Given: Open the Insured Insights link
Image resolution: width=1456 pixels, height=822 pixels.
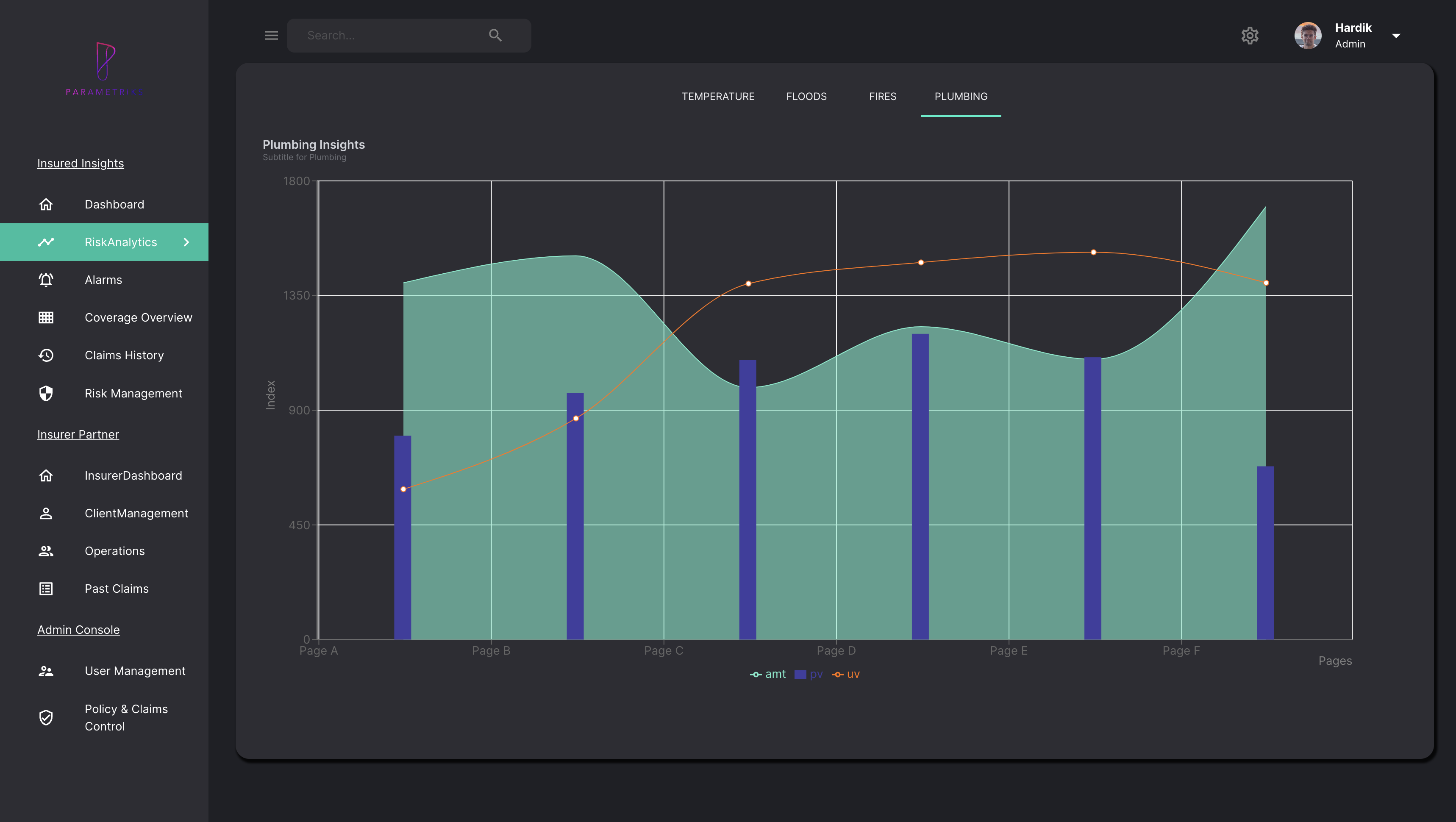Looking at the screenshot, I should pyautogui.click(x=80, y=164).
